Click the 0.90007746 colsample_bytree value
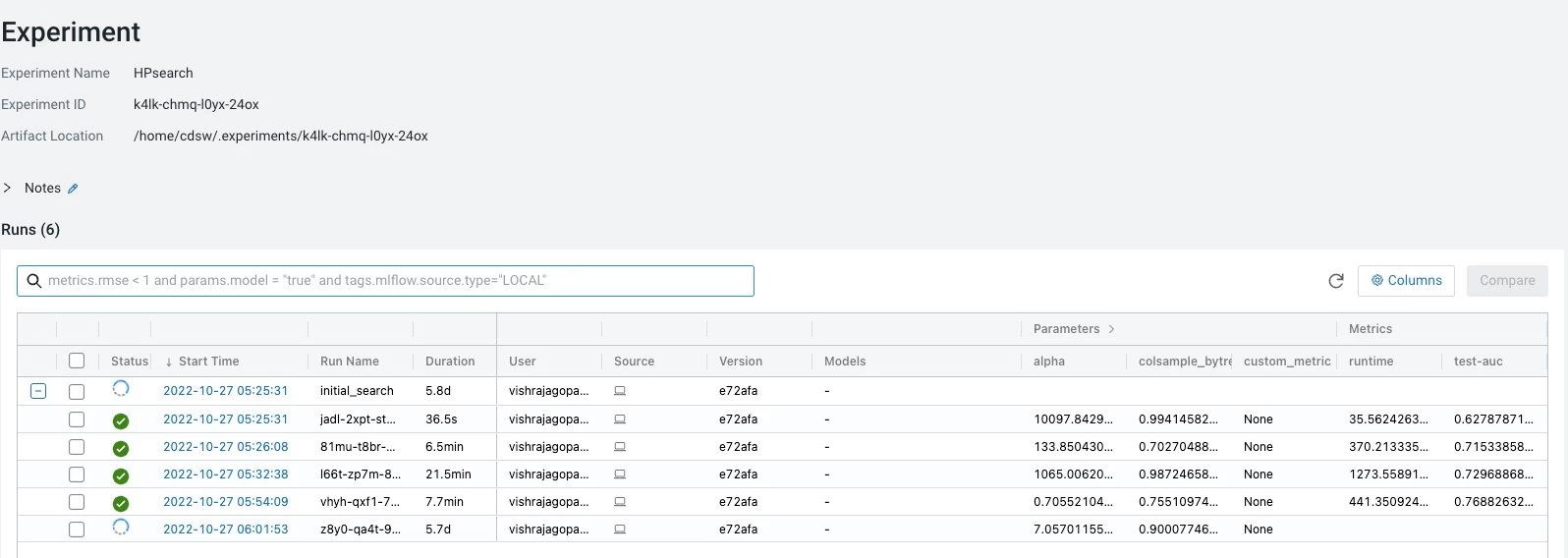1568x558 pixels. point(1178,530)
